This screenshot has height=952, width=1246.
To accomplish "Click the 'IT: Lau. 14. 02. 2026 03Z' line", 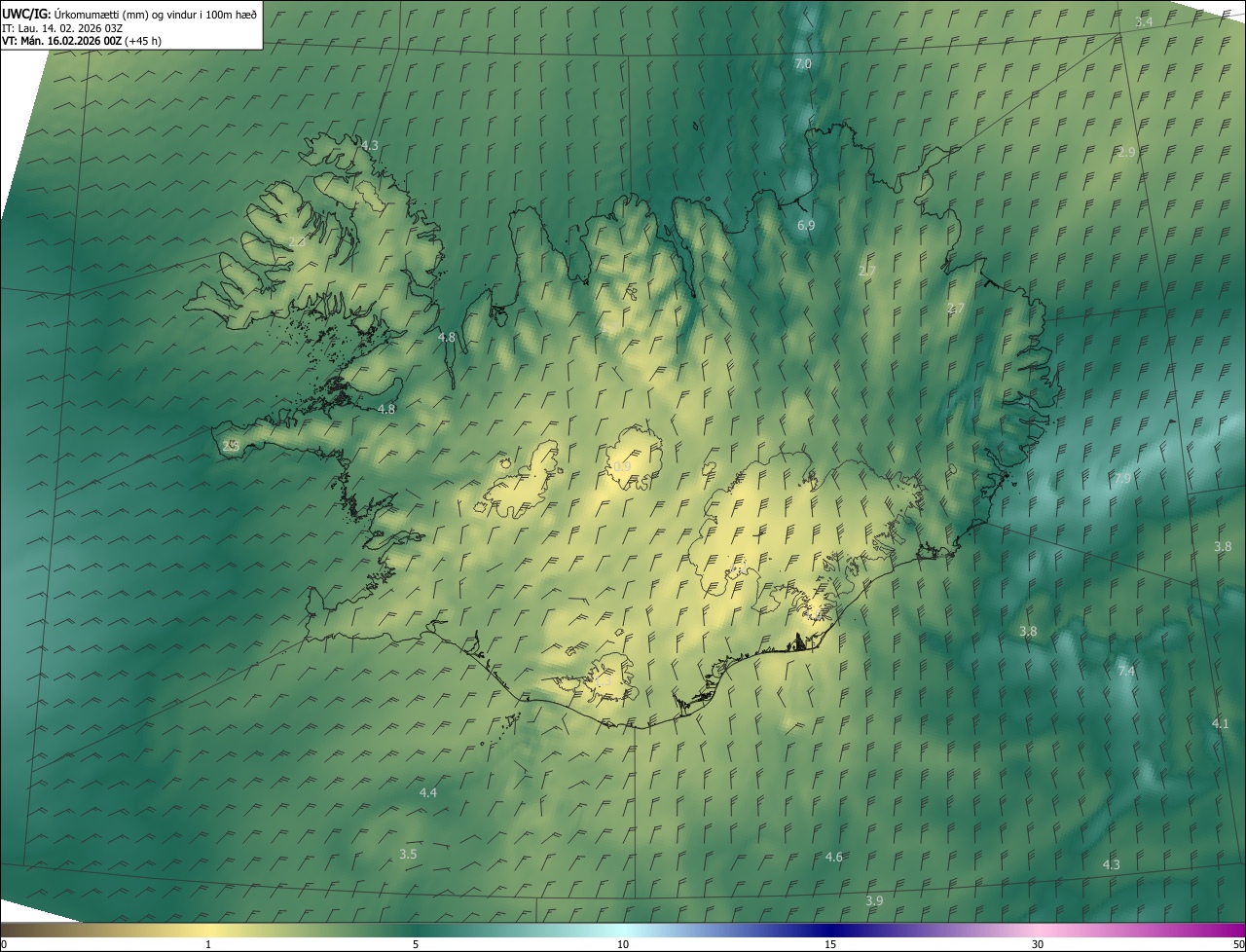I will [x=64, y=27].
